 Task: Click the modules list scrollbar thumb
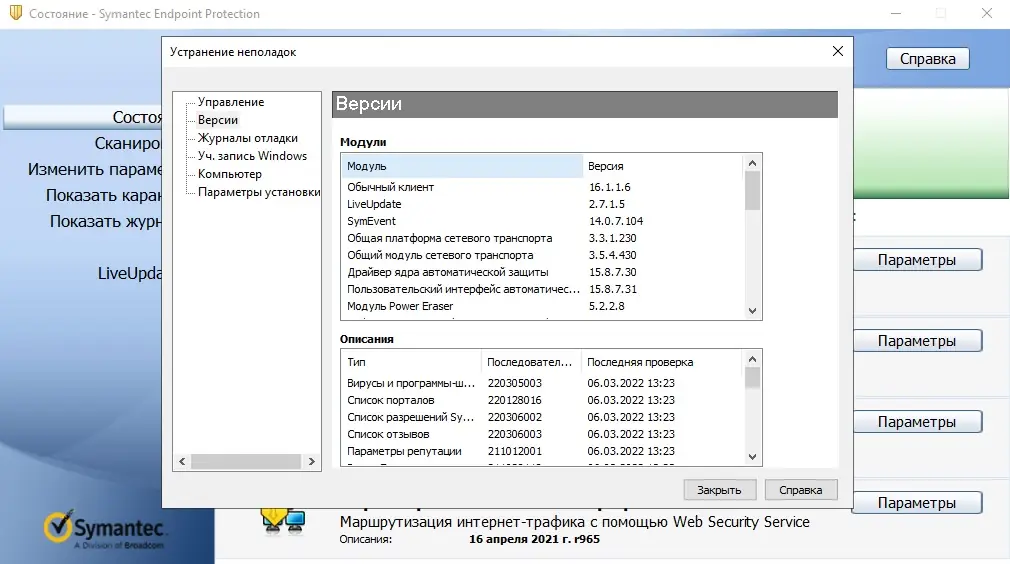(x=752, y=191)
